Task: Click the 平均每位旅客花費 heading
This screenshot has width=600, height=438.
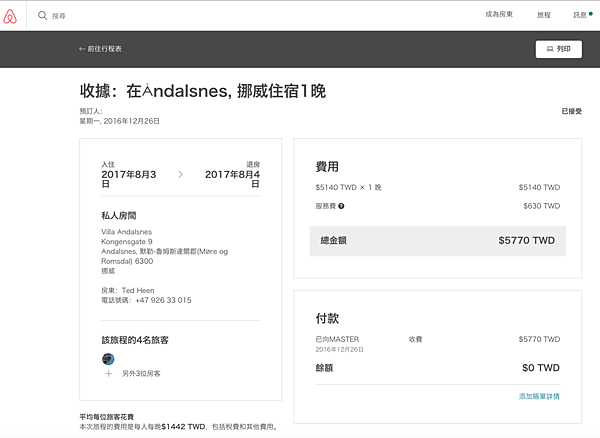Action: [x=106, y=417]
